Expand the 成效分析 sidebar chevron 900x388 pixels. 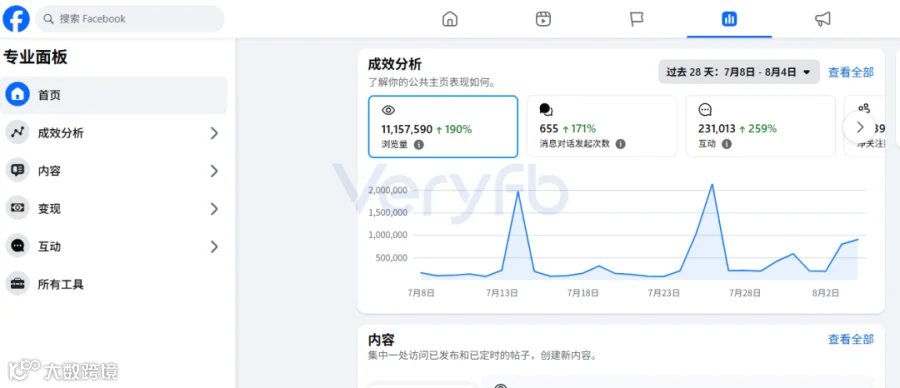tap(214, 133)
